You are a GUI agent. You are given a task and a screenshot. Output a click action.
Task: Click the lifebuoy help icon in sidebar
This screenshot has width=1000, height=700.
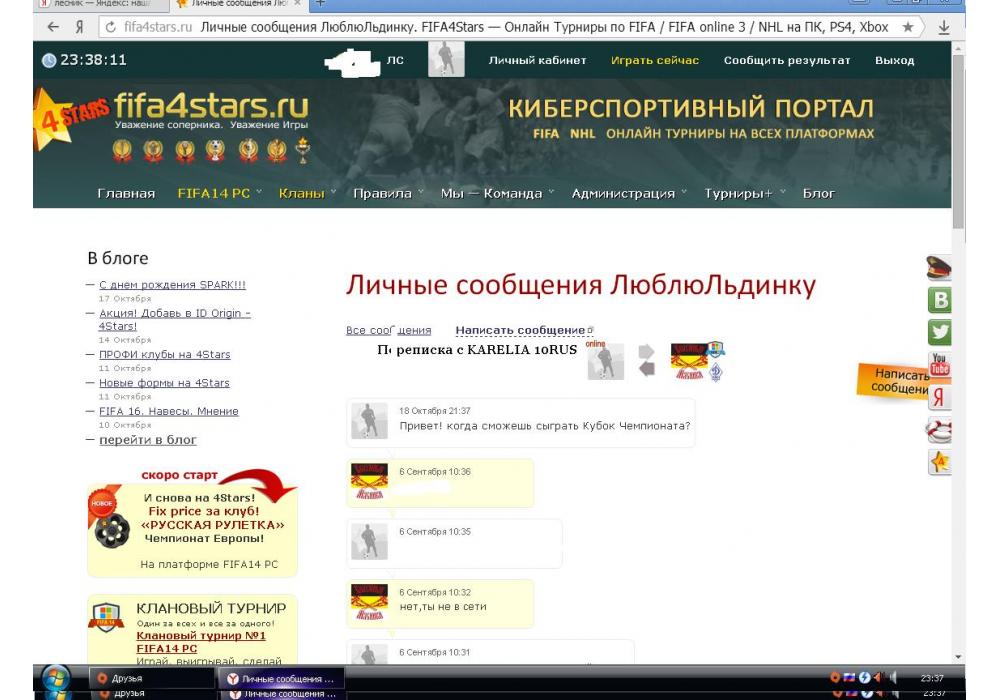(939, 430)
